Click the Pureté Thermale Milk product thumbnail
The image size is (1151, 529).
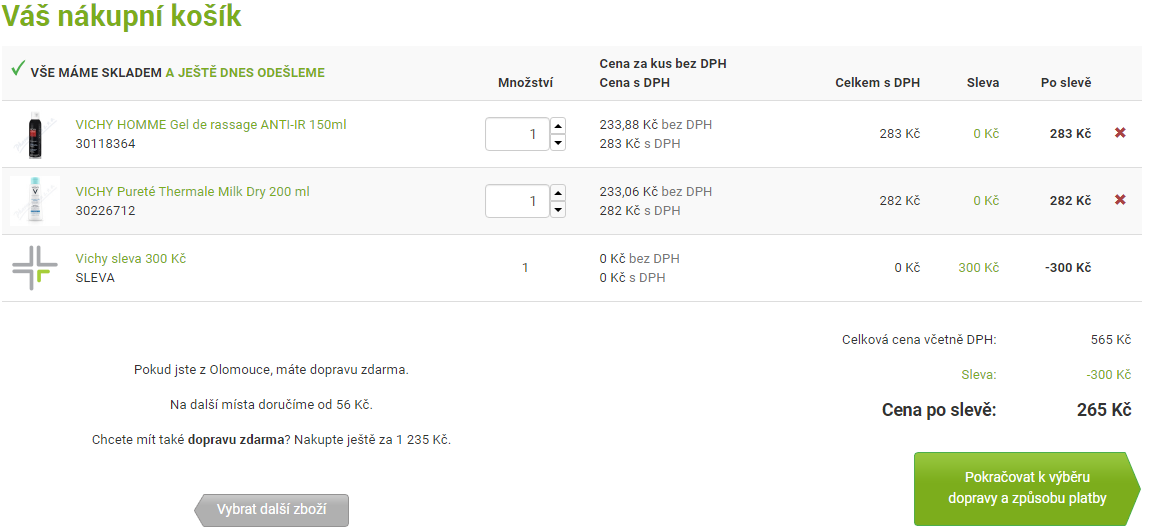click(x=35, y=200)
